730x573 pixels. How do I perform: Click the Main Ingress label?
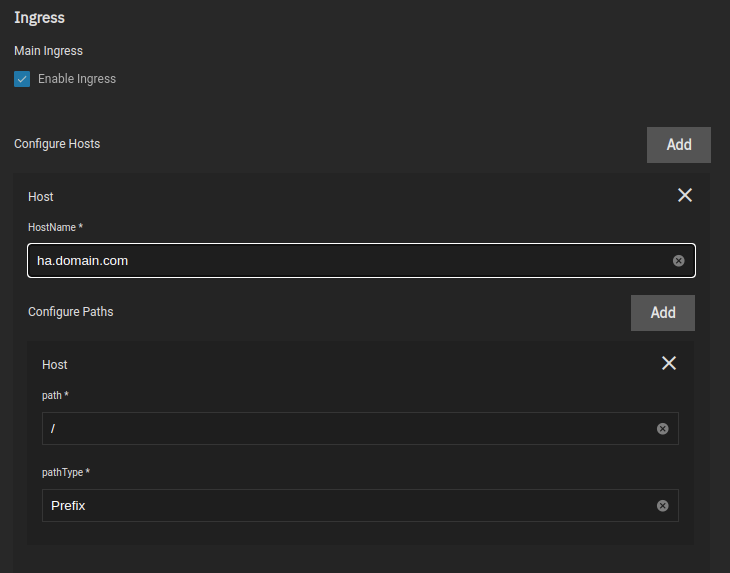coord(48,51)
